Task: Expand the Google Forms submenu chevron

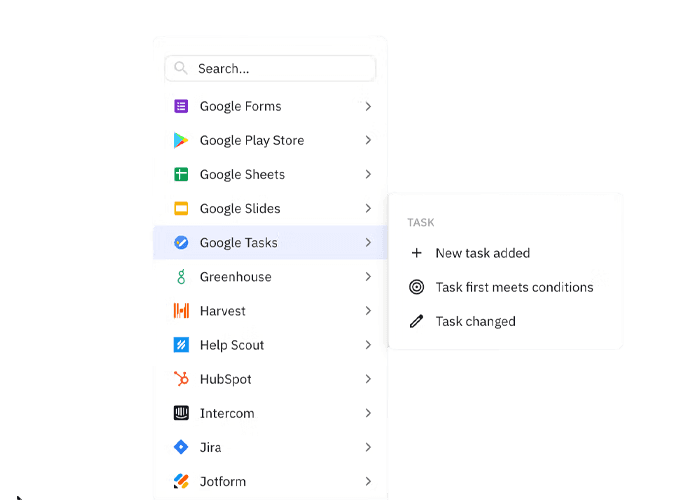Action: click(x=368, y=106)
